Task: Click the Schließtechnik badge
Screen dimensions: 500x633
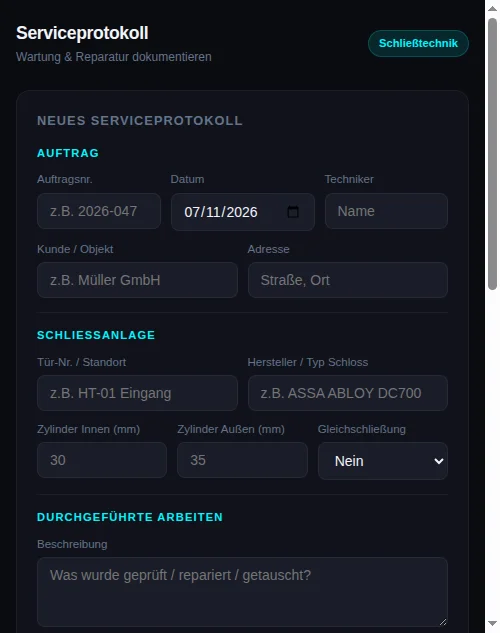Action: point(418,43)
